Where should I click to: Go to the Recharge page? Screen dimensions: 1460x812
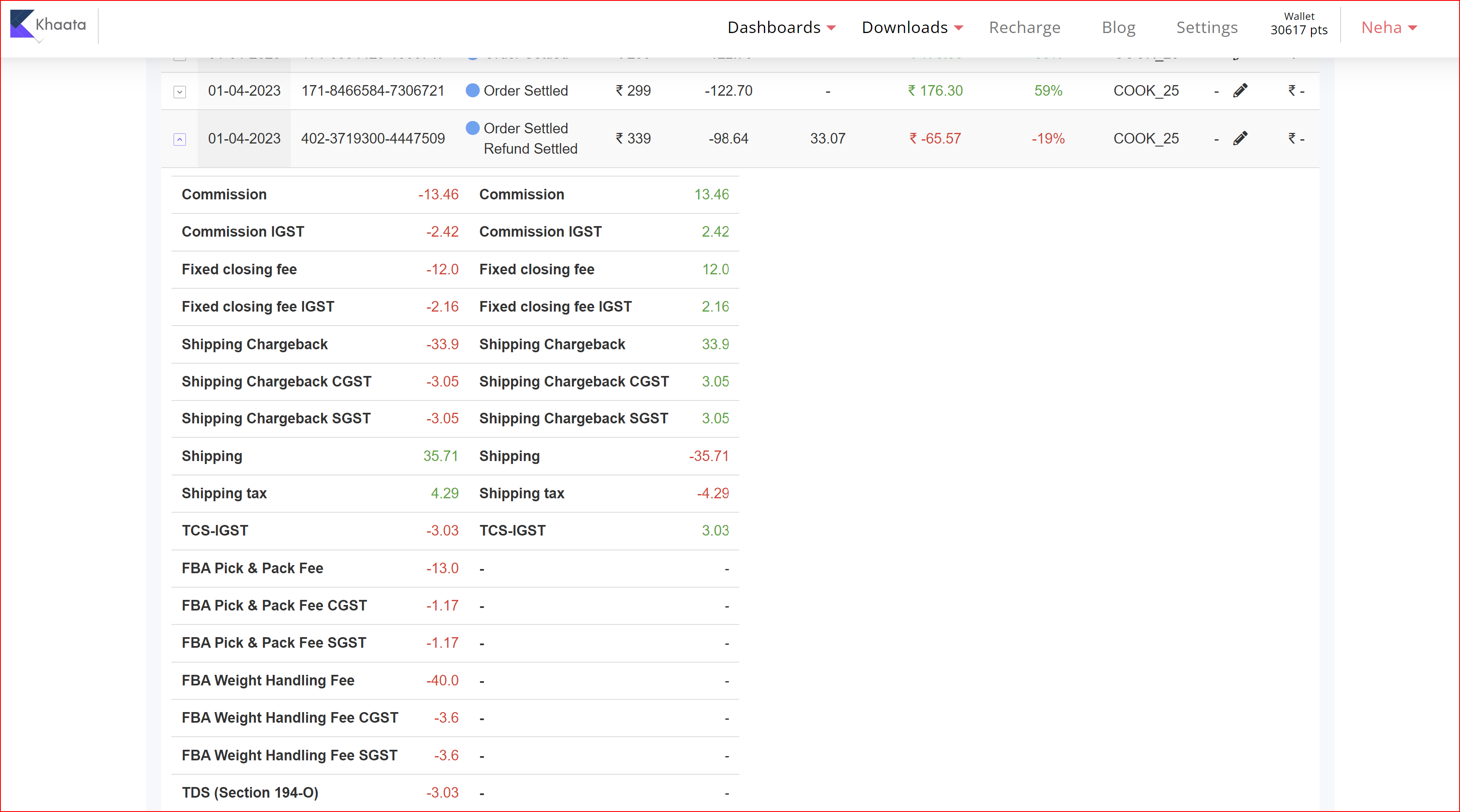1024,27
